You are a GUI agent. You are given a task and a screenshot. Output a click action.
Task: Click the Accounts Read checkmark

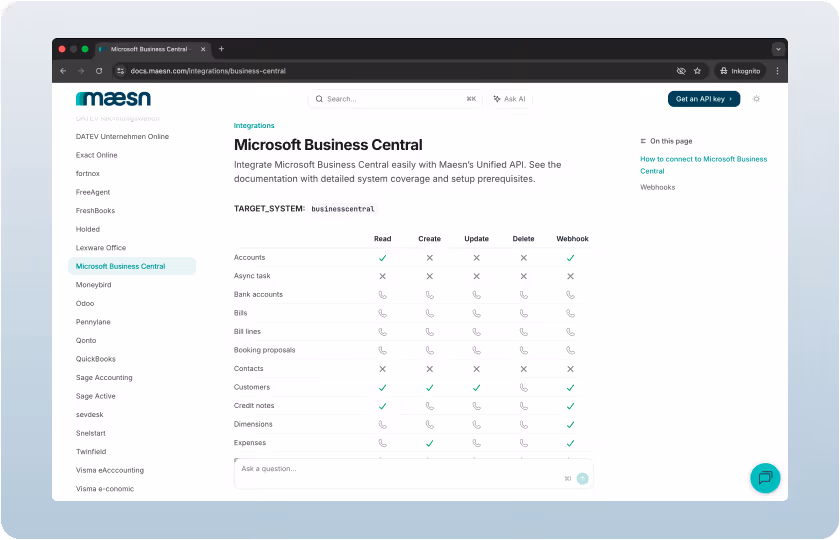(x=382, y=258)
